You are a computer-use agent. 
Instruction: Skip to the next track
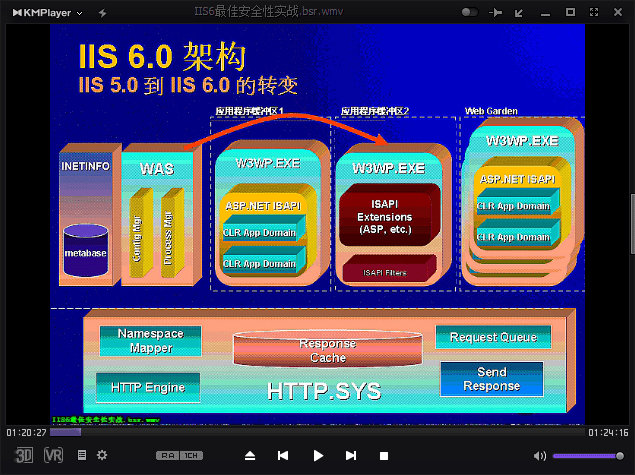pyautogui.click(x=351, y=456)
